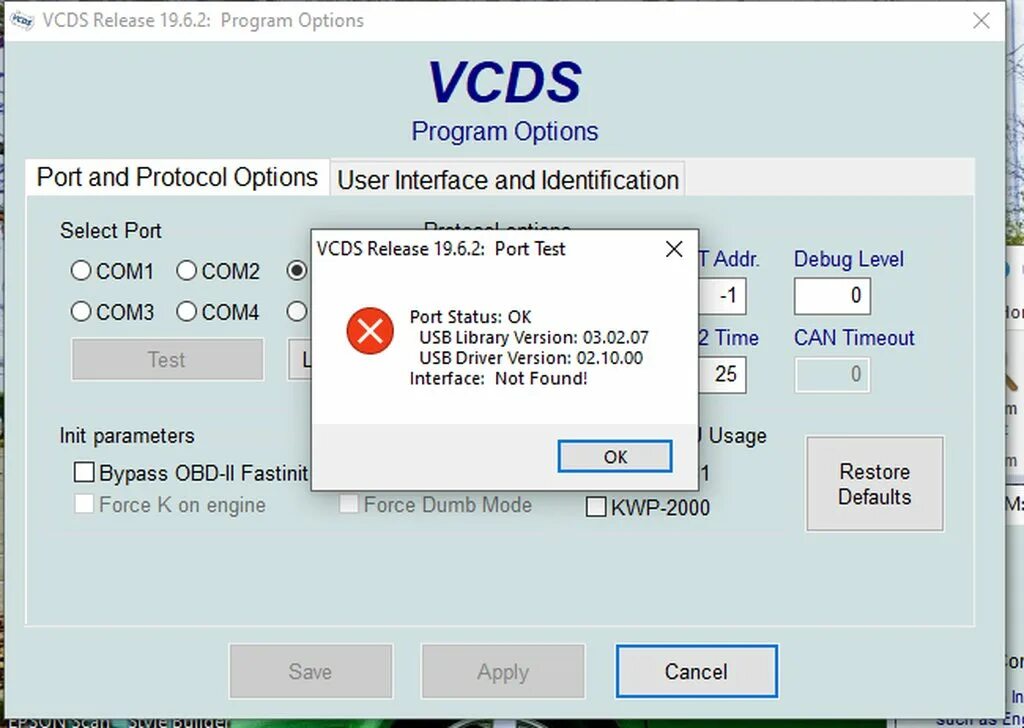Click the 'Port Status: OK' text
Screen dimensions: 1024x728
[x=470, y=317]
